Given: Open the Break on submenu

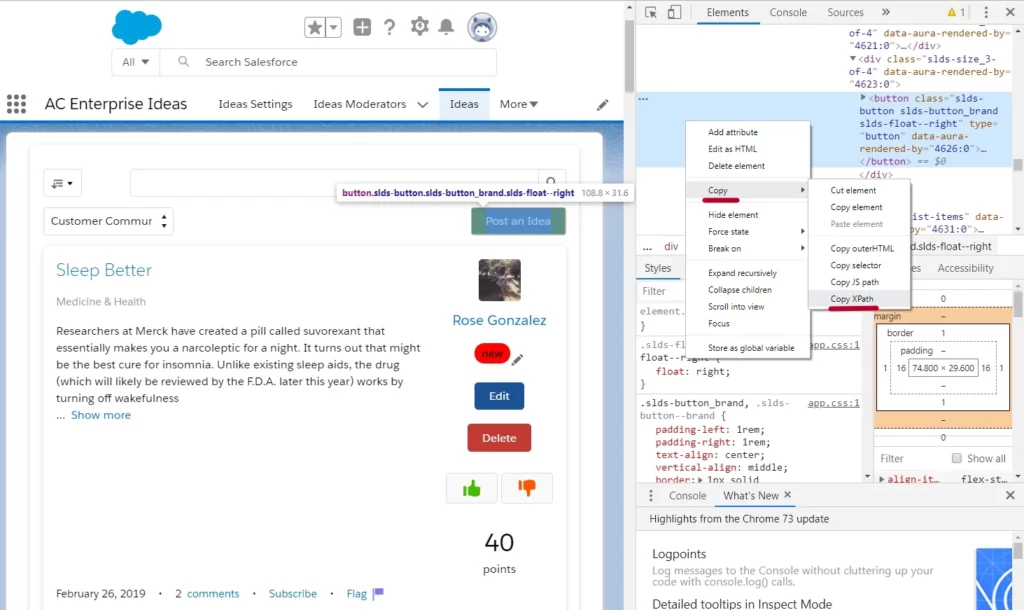Looking at the screenshot, I should pyautogui.click(x=748, y=249).
